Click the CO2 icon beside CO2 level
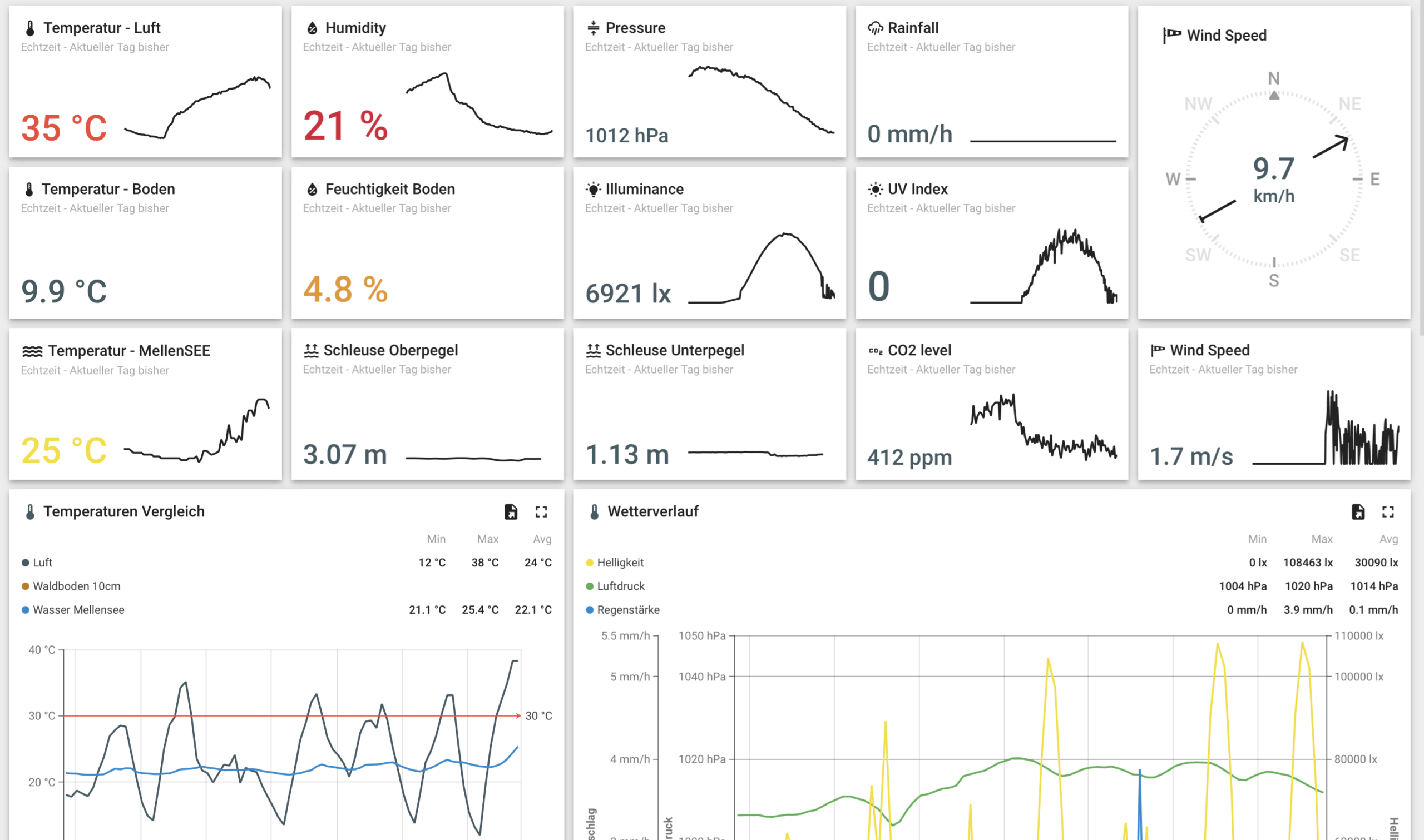The height and width of the screenshot is (840, 1424). pos(875,351)
